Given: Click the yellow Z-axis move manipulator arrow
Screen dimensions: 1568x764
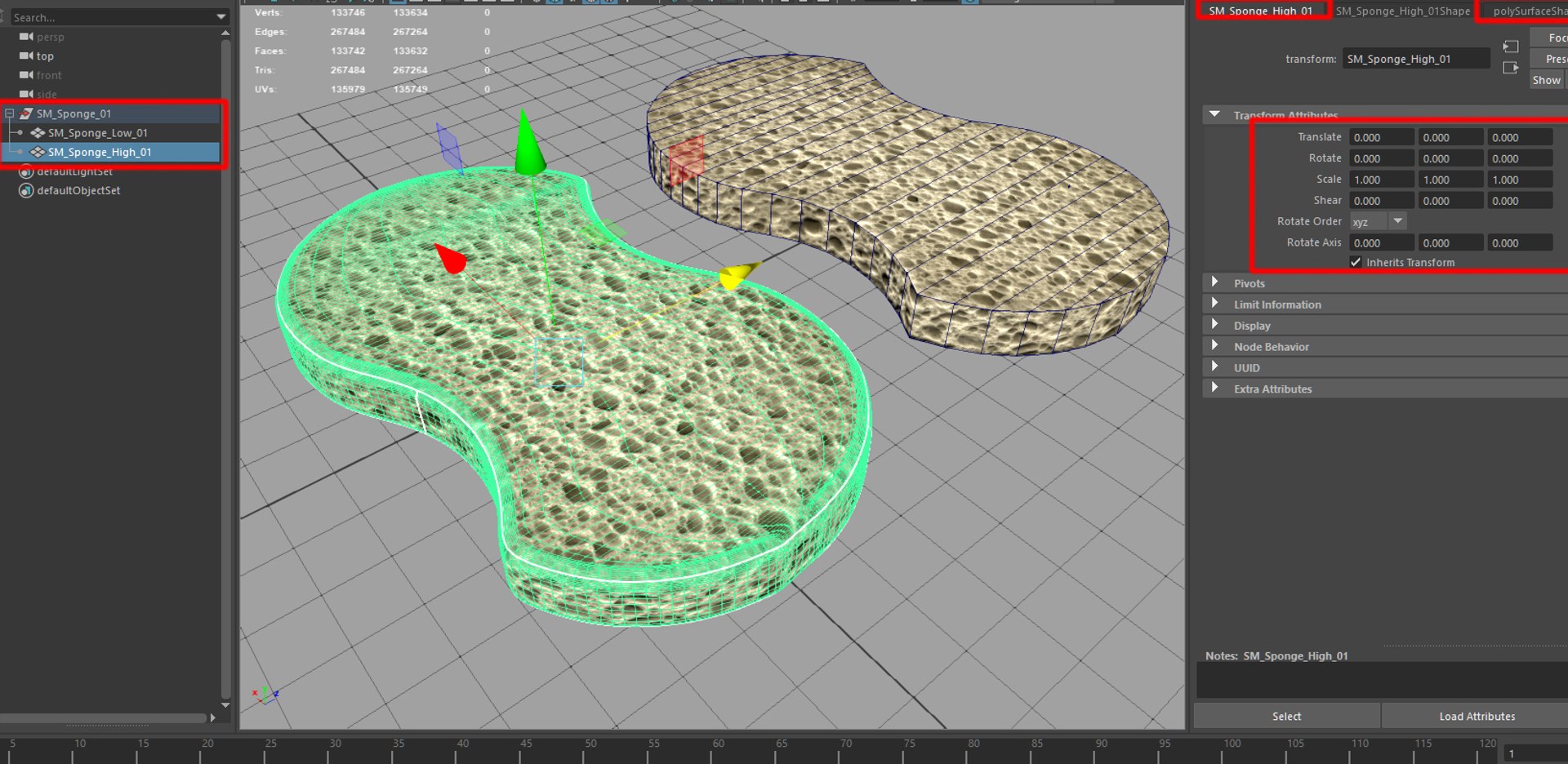Looking at the screenshot, I should click(x=737, y=275).
